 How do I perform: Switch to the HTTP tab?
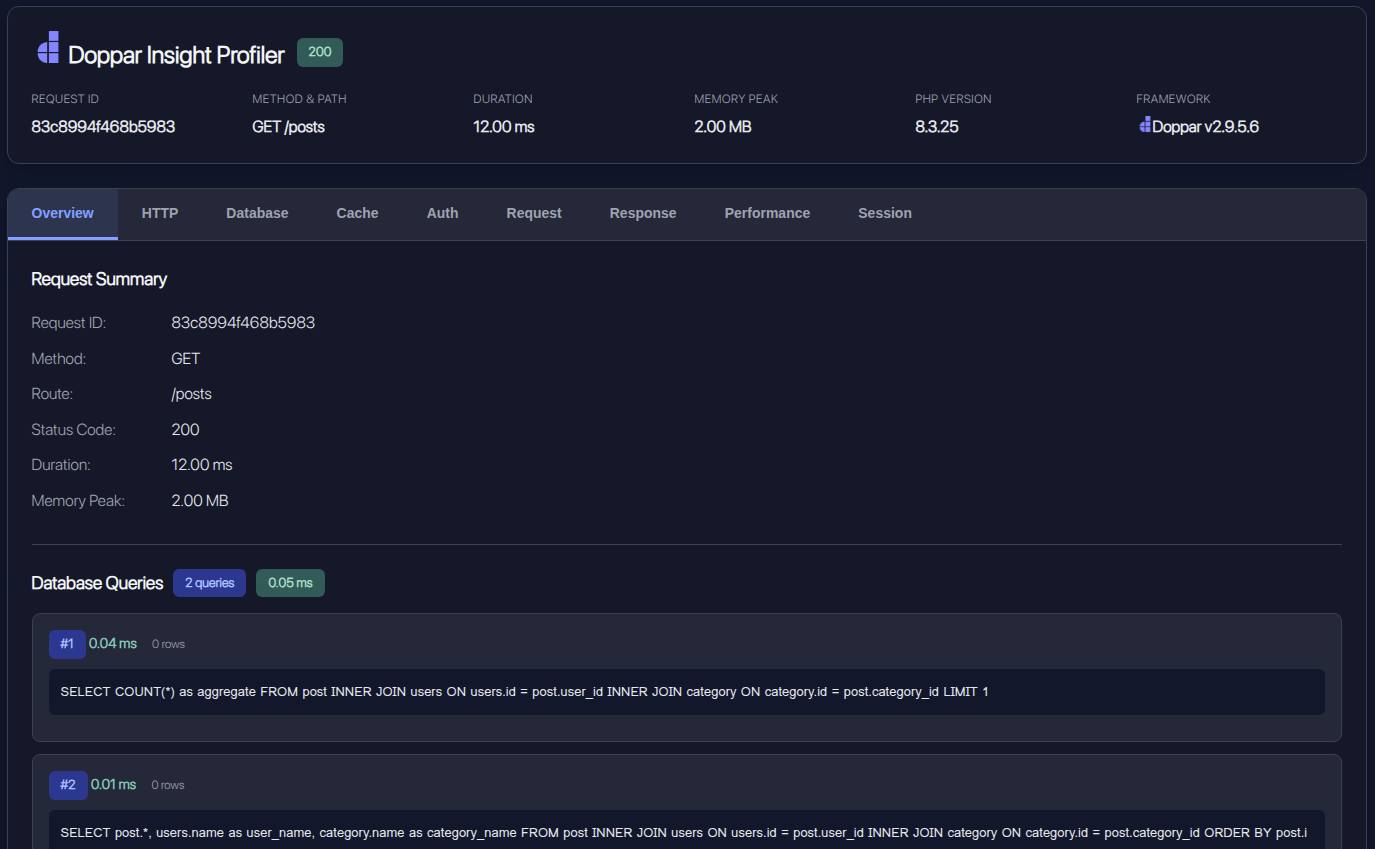click(x=160, y=213)
